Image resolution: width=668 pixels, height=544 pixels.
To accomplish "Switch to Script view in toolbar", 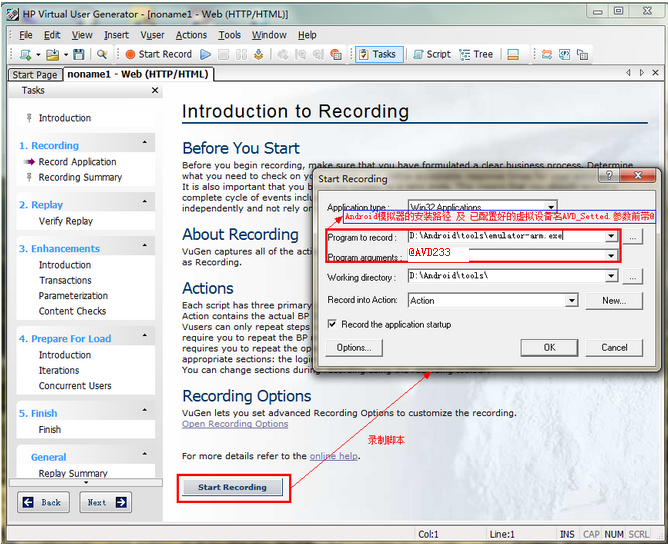I will click(432, 55).
